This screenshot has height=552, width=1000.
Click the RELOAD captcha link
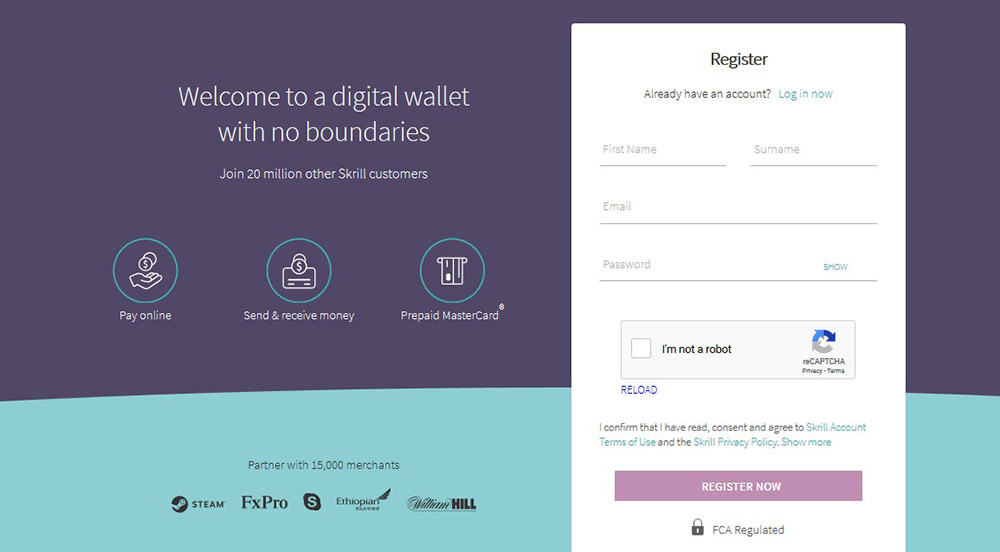(x=639, y=390)
